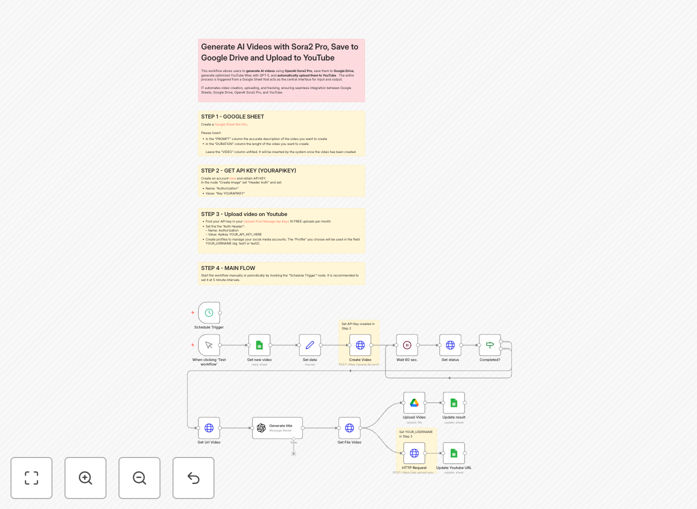
Task: Click the reset zoom arrow button
Action: pyautogui.click(x=193, y=478)
